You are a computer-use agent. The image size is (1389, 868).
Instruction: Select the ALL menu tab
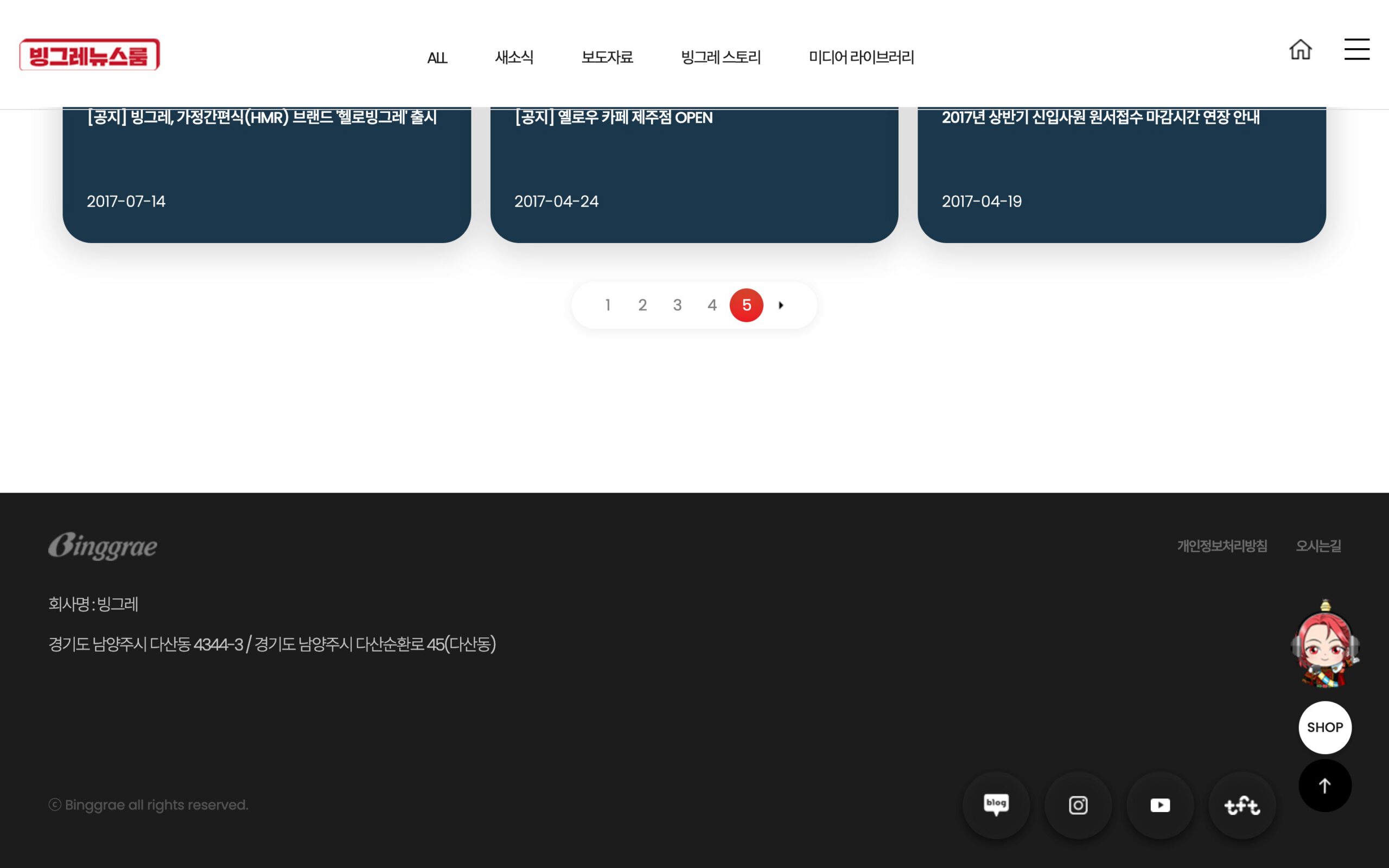pyautogui.click(x=437, y=58)
